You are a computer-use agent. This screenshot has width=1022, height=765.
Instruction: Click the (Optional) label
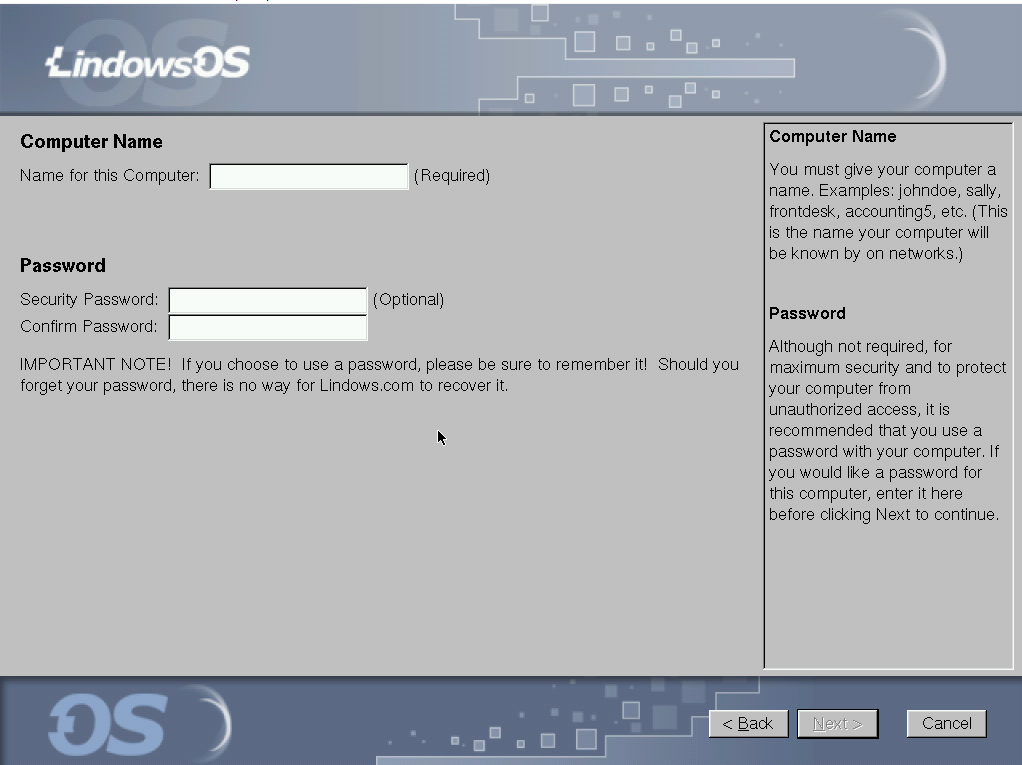click(x=408, y=300)
